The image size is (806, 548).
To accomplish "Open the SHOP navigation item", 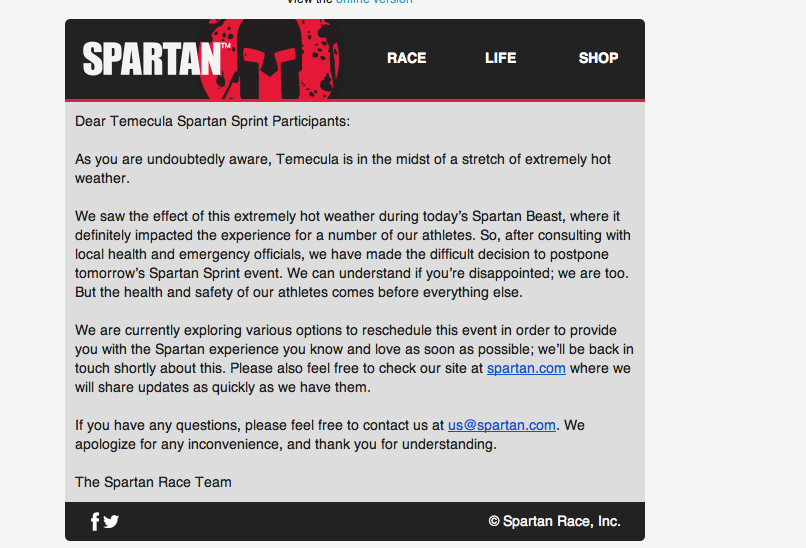I will pos(598,58).
